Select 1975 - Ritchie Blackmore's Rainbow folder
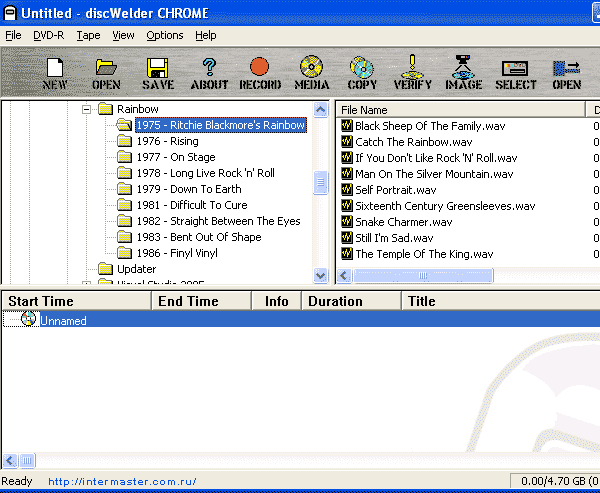This screenshot has width=600, height=493. [221, 125]
